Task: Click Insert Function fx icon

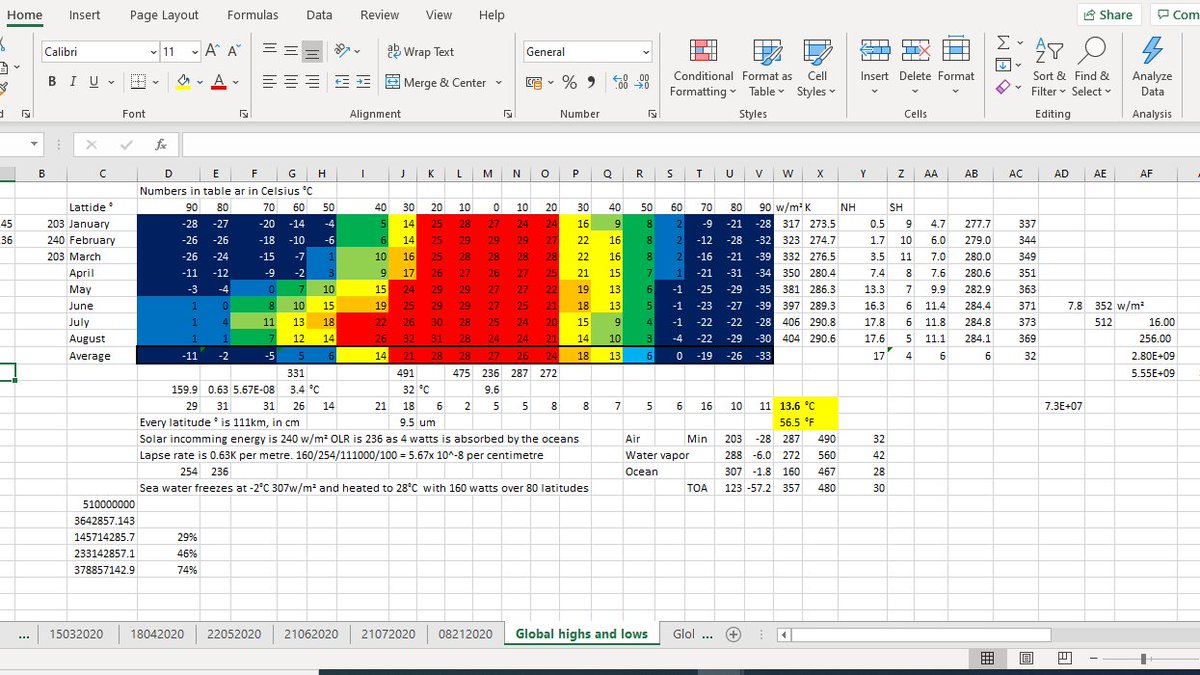Action: pyautogui.click(x=160, y=145)
